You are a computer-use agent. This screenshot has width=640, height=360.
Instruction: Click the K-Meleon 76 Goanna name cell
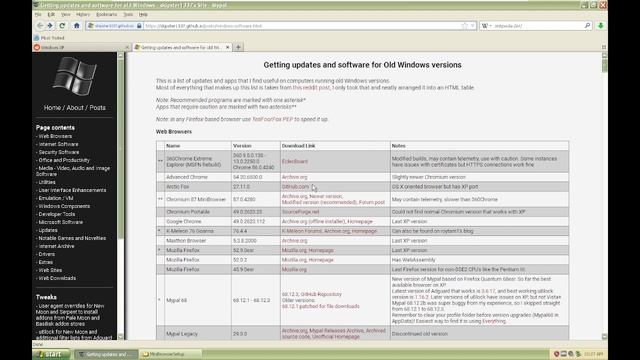click(198, 231)
